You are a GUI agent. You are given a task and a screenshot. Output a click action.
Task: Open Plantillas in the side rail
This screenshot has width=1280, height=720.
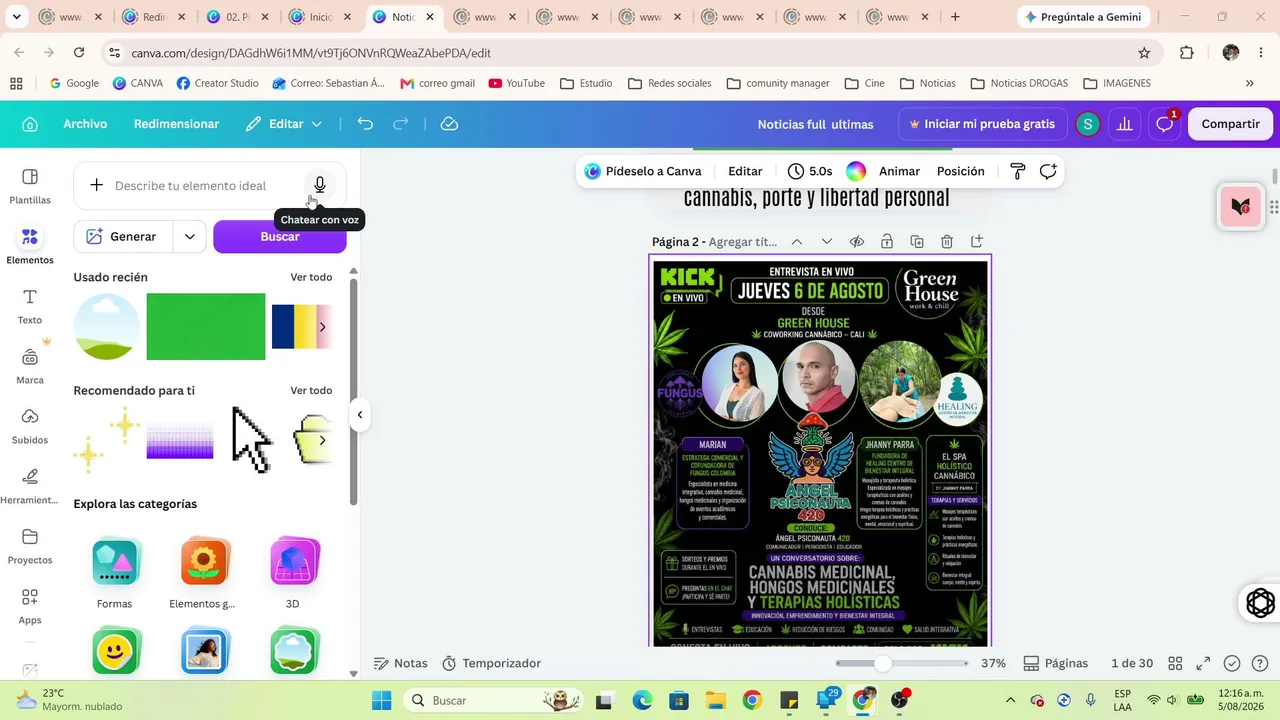[x=30, y=186]
